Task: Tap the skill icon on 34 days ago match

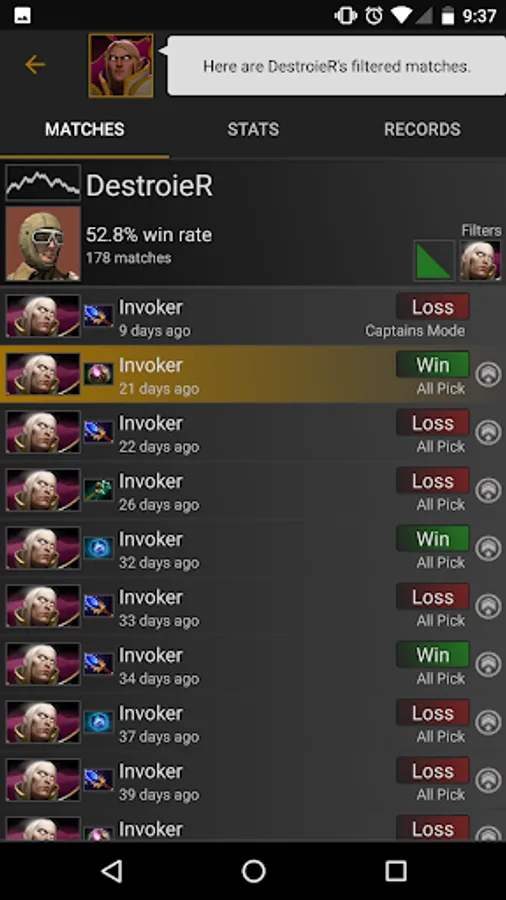Action: pos(99,664)
